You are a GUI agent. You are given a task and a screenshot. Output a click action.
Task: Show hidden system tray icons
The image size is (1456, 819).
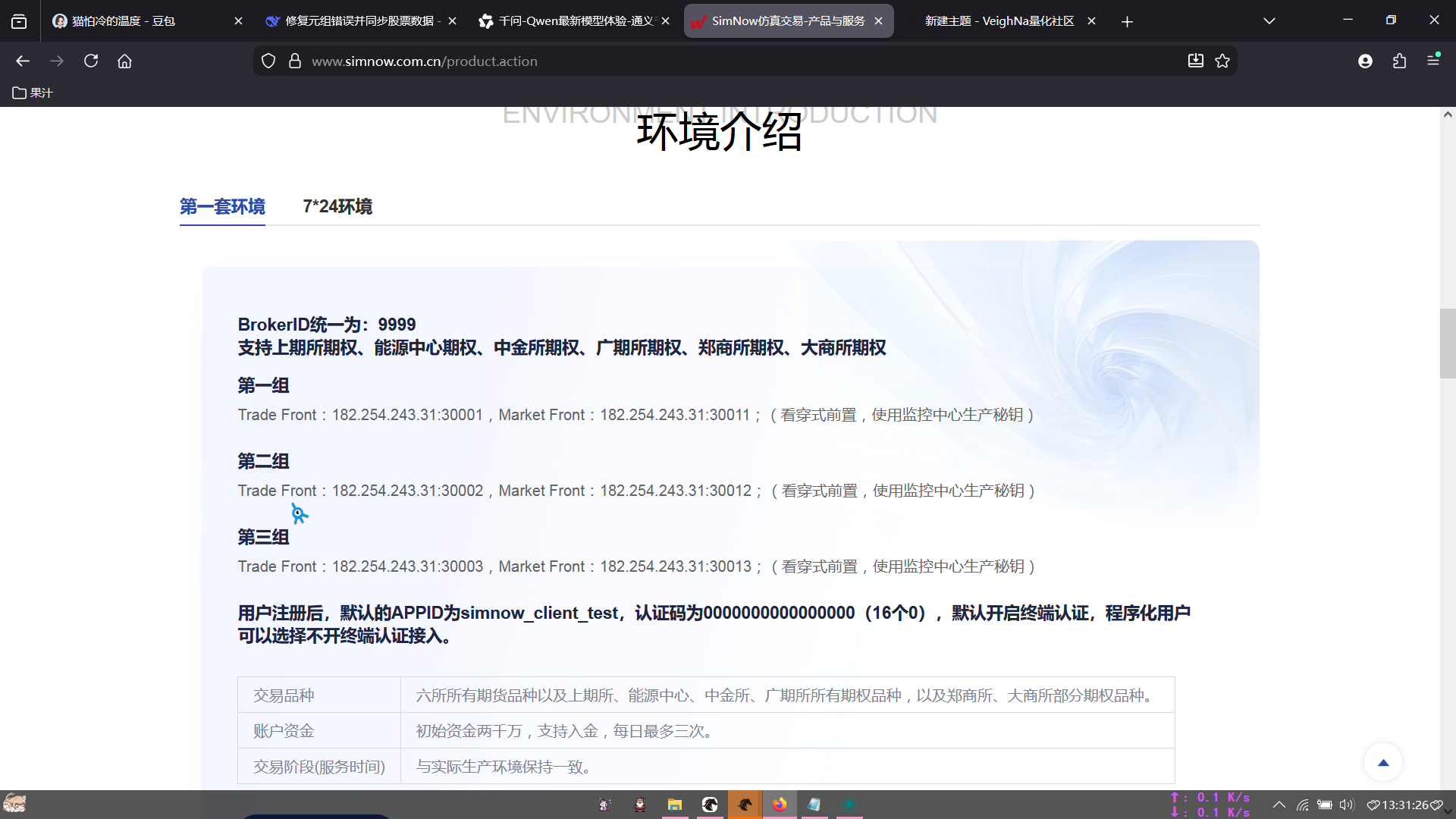1279,805
